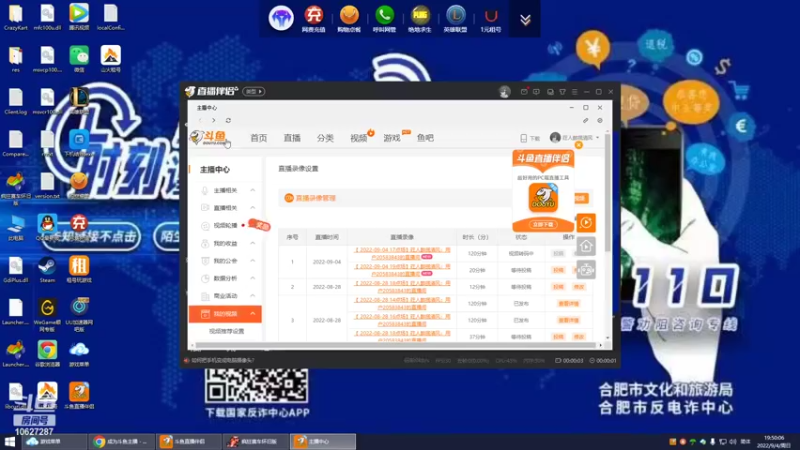800x450 pixels.
Task: Open the Windows Start menu
Action: tap(10, 441)
